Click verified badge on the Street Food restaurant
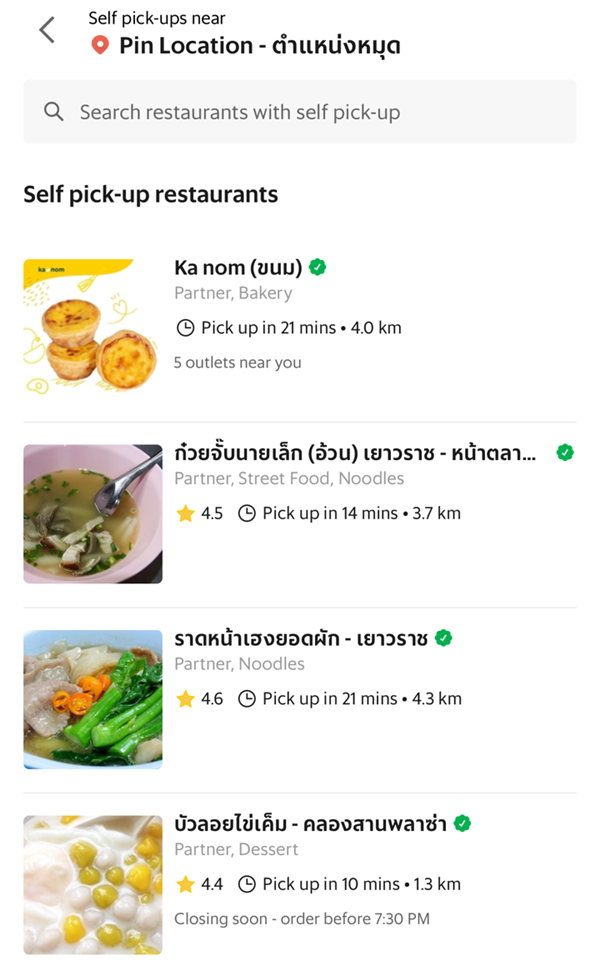The width and height of the screenshot is (600, 975). (x=565, y=453)
